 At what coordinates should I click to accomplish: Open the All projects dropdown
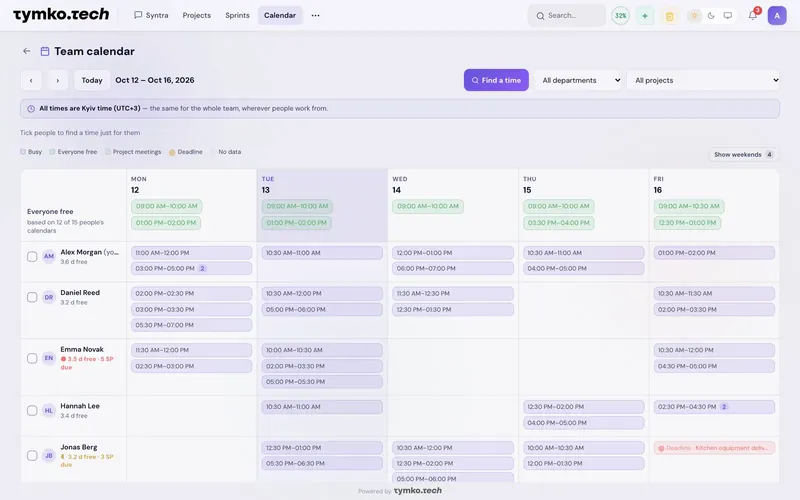point(703,80)
